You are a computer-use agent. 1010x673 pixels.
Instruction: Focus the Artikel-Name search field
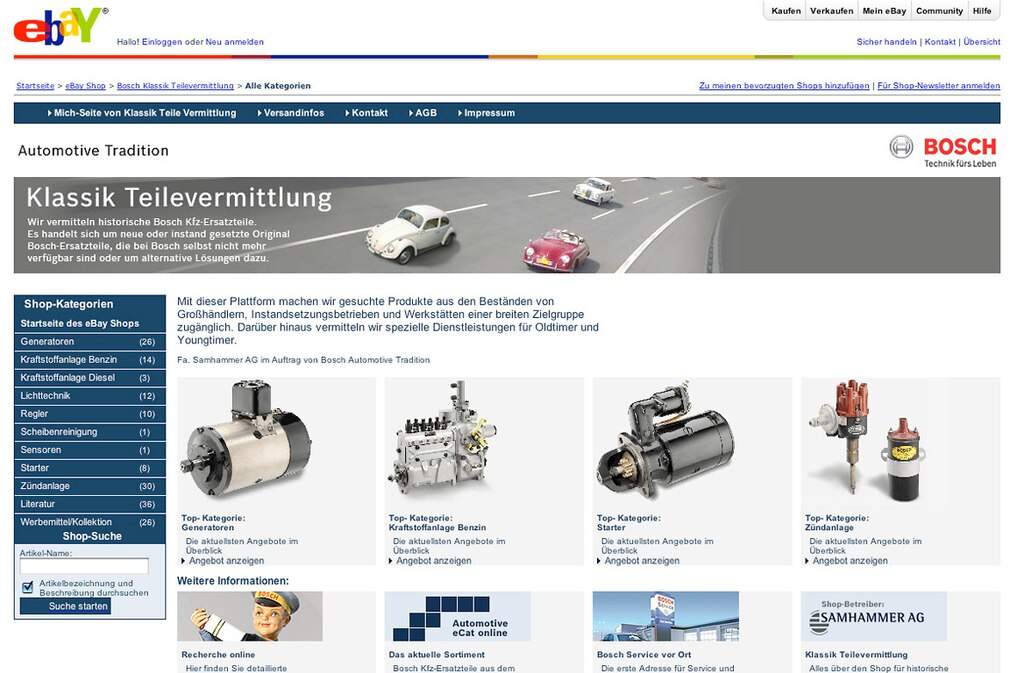(x=84, y=566)
